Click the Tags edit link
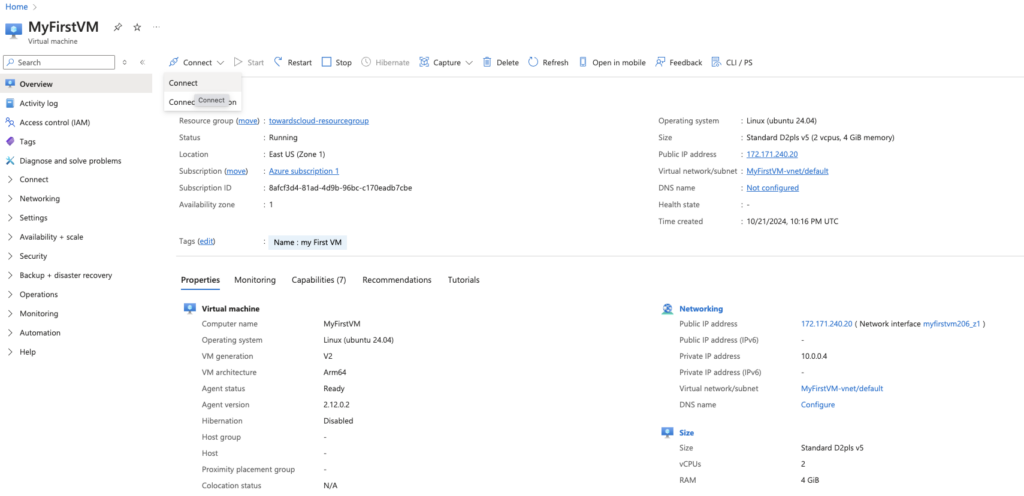1024x496 pixels. pyautogui.click(x=206, y=241)
